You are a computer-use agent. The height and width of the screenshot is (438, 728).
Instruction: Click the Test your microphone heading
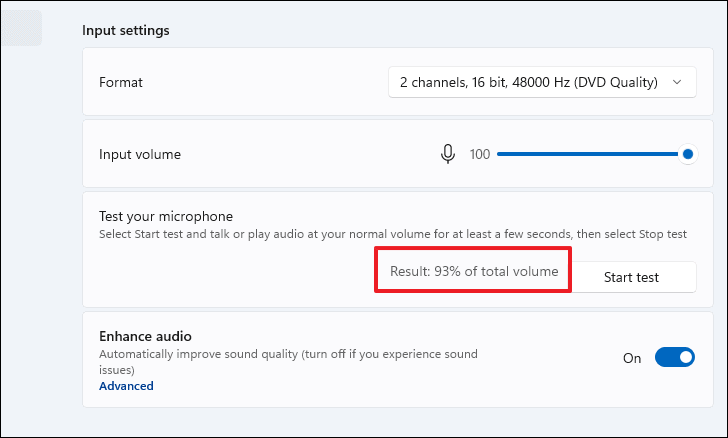click(165, 216)
